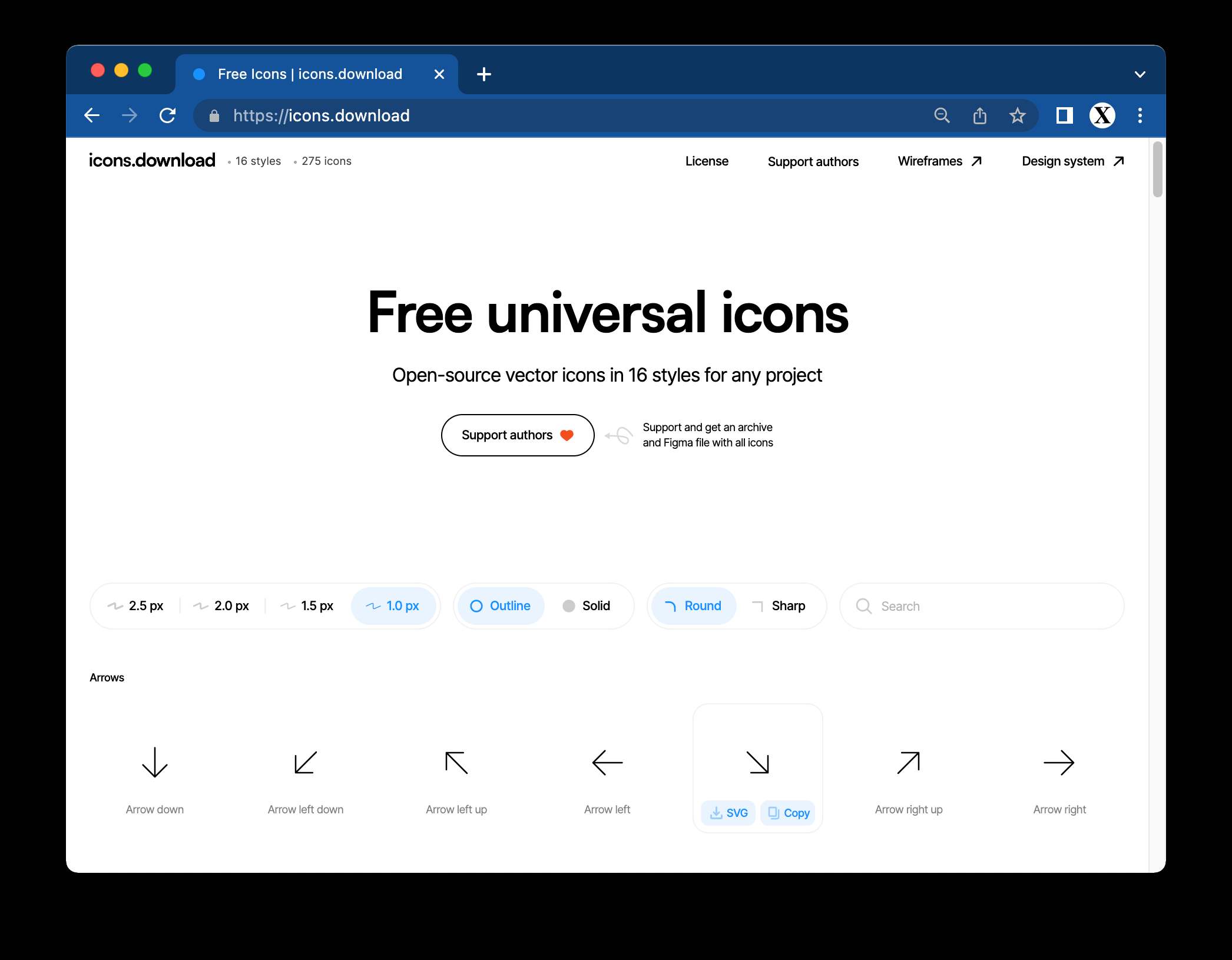Reload the page
Screen dimensions: 1232x960
click(168, 115)
